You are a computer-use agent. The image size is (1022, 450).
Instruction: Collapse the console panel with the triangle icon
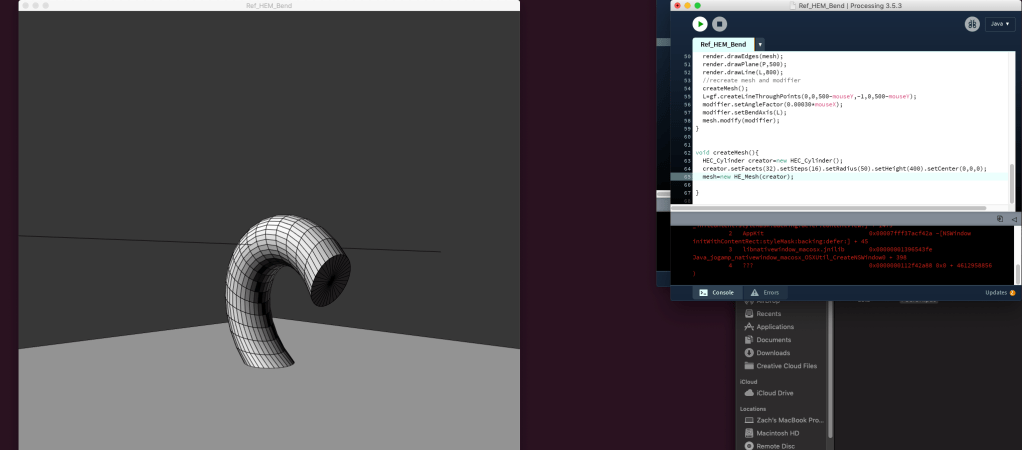click(1012, 218)
